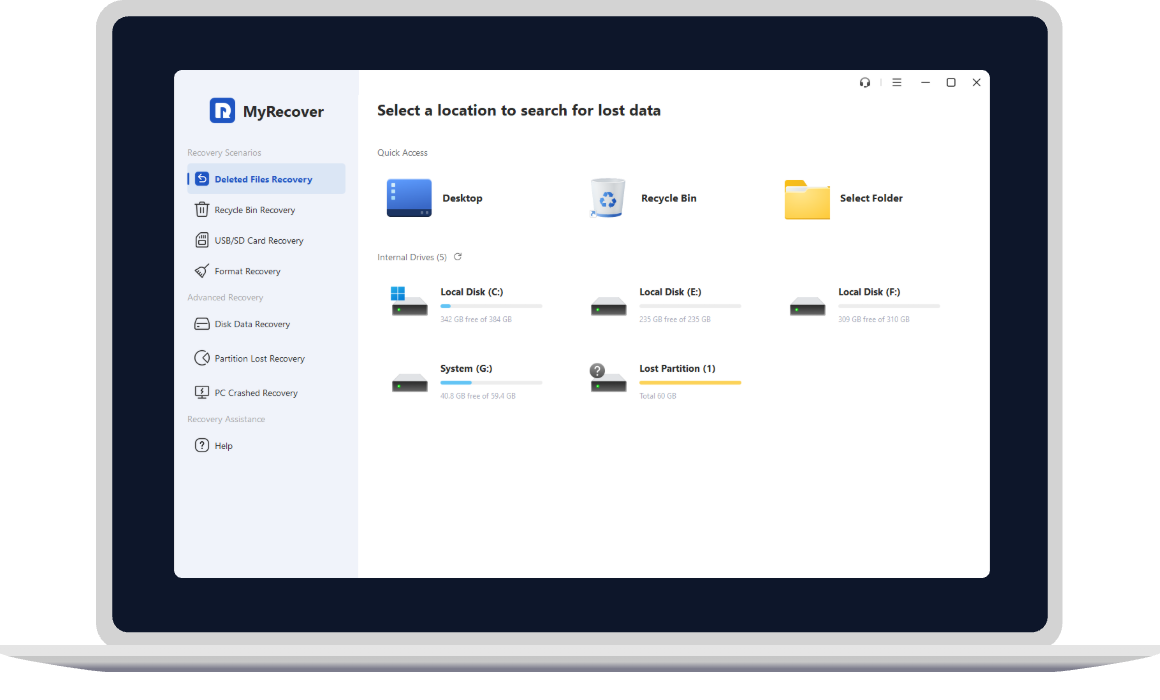Refresh the Internal Drives list
This screenshot has width=1160, height=700.
coord(458,257)
